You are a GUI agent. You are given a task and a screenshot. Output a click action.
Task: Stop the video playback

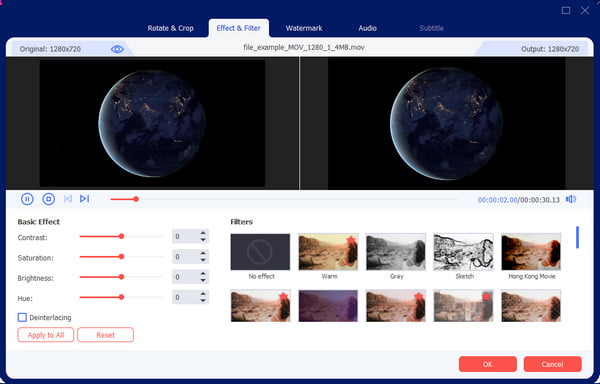49,199
